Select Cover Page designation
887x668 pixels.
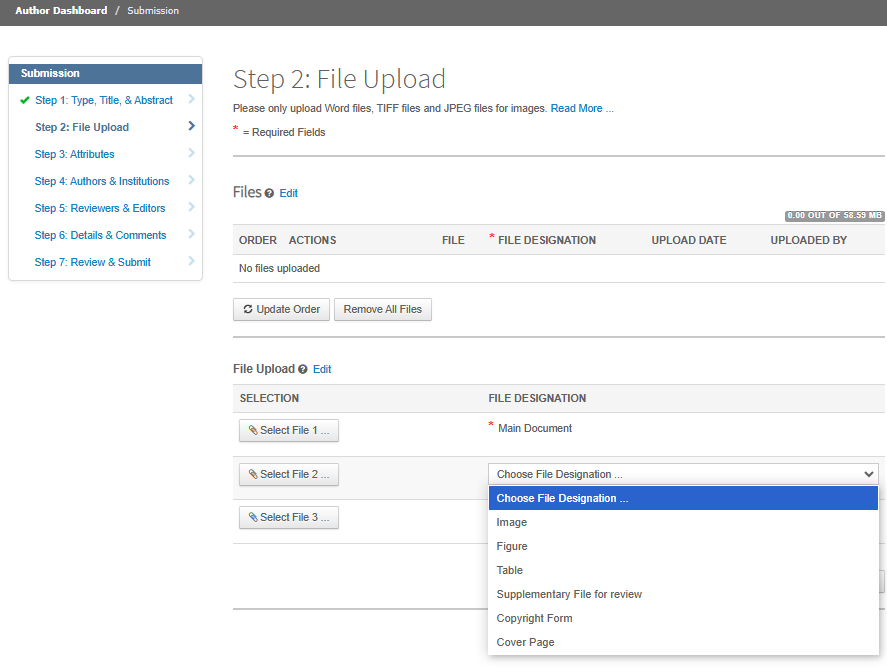[x=683, y=643]
